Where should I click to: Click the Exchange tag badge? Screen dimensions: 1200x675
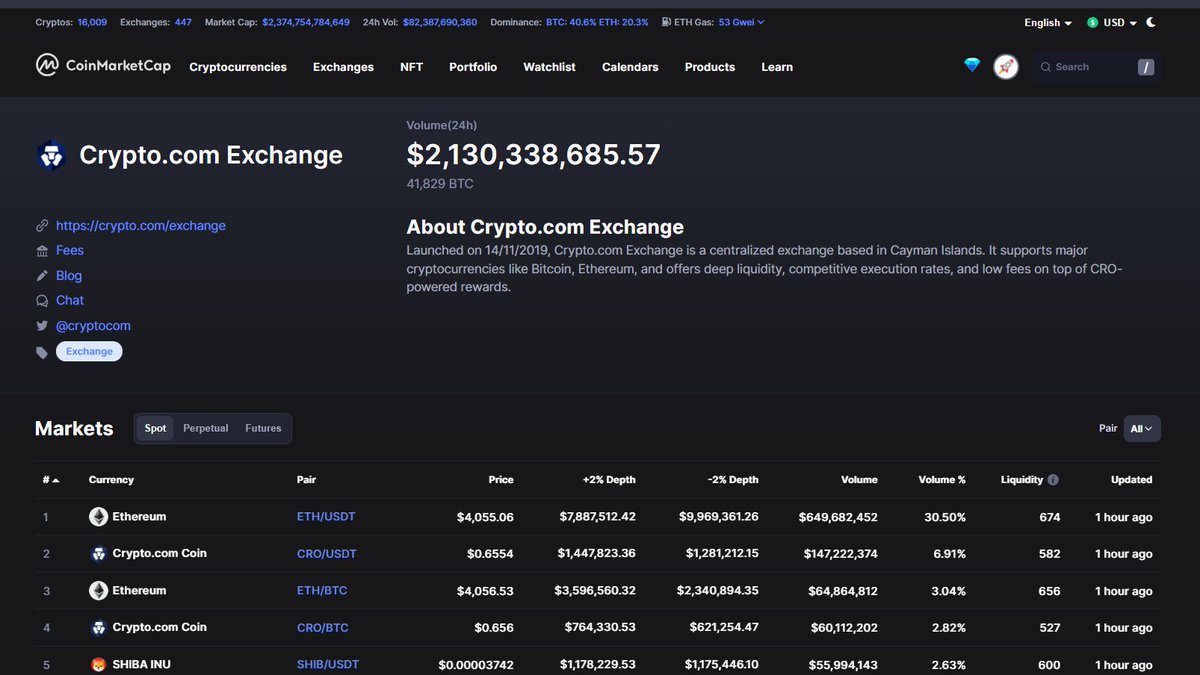coord(89,351)
